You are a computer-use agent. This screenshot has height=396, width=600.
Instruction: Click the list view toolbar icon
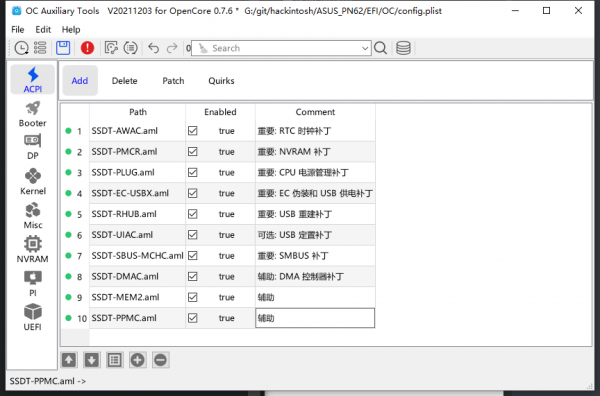tap(40, 48)
